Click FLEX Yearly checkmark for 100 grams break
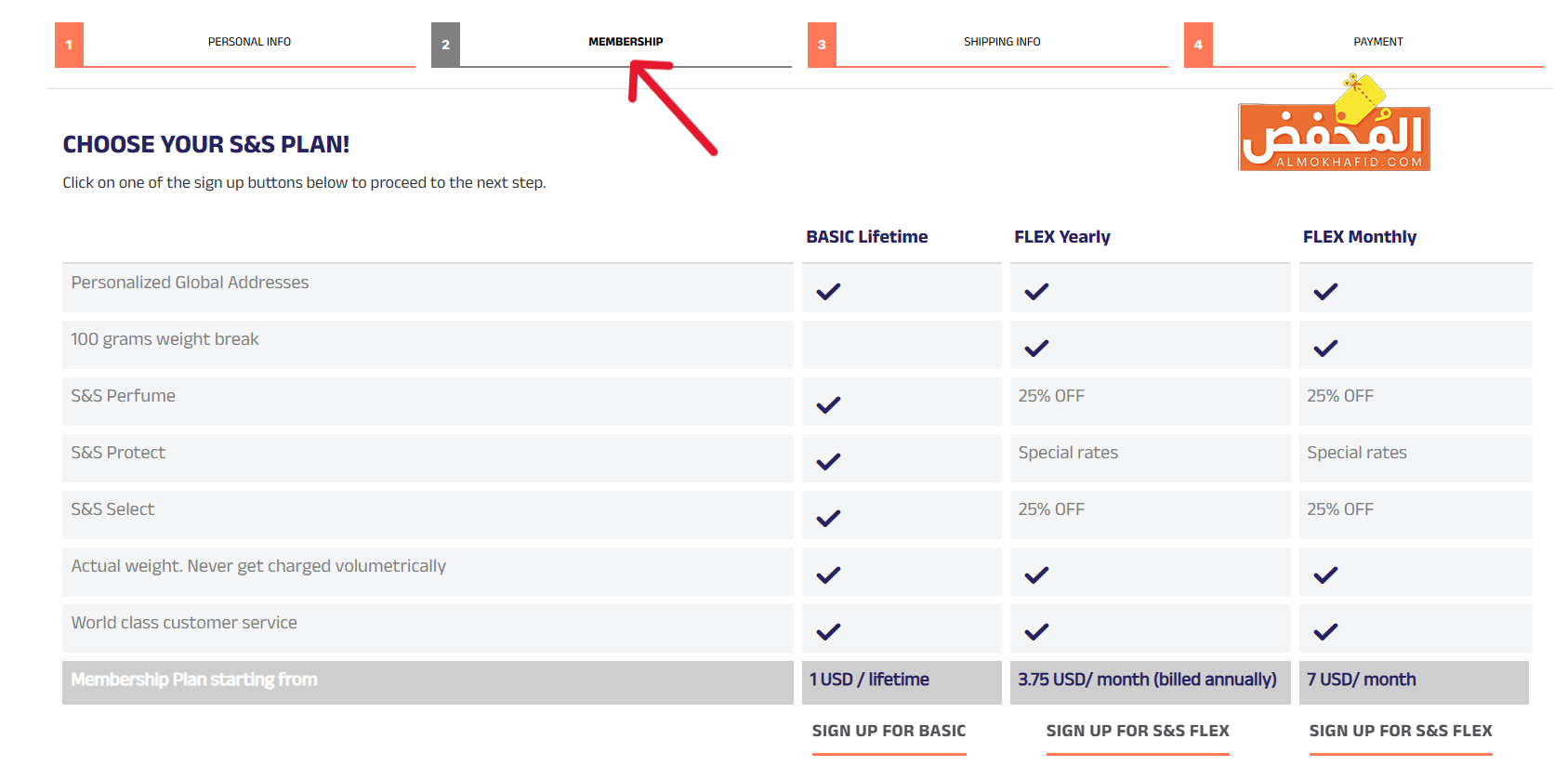This screenshot has width=1568, height=779. pyautogui.click(x=1036, y=349)
